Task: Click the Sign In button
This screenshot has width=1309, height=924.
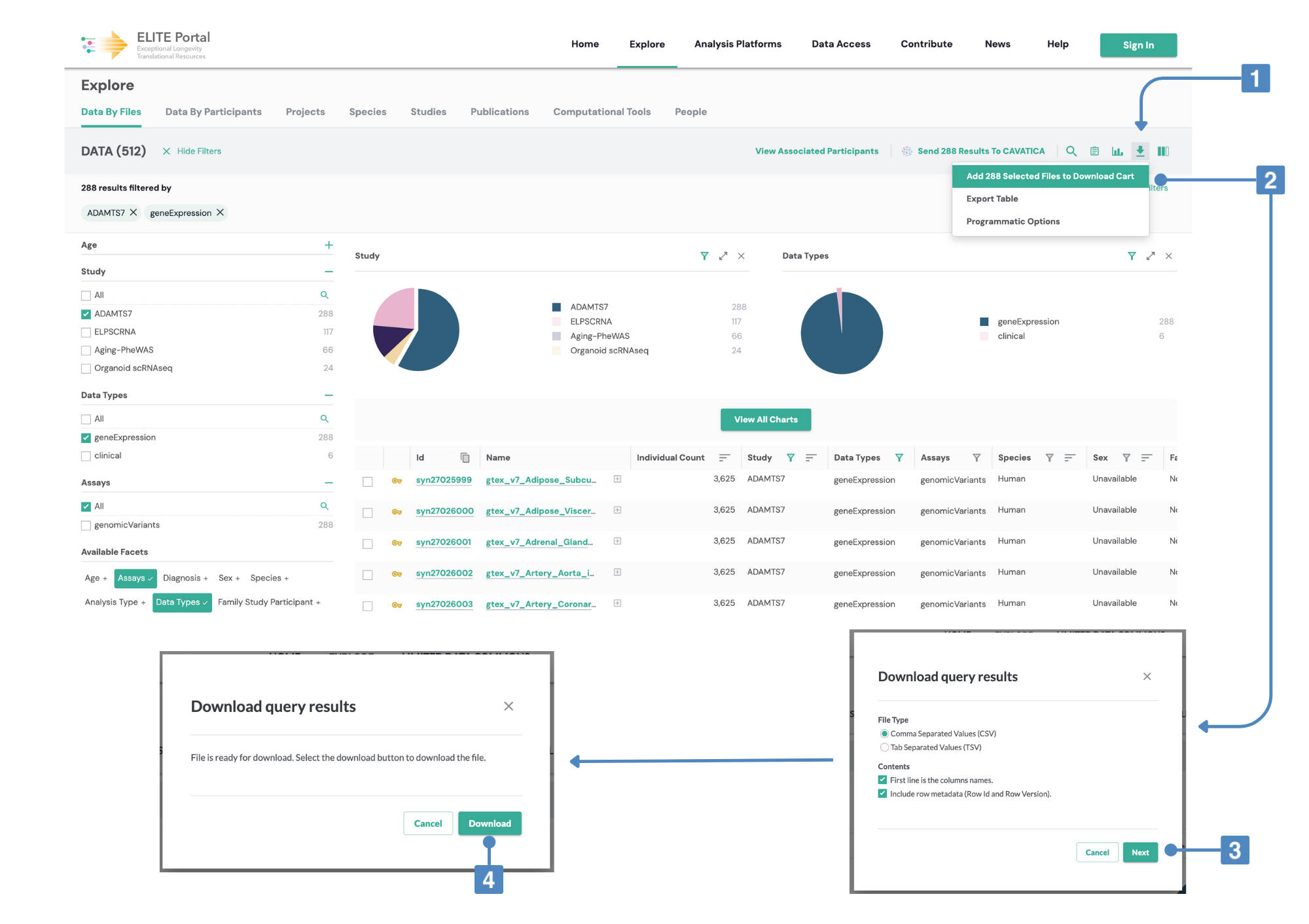Action: pyautogui.click(x=1138, y=45)
